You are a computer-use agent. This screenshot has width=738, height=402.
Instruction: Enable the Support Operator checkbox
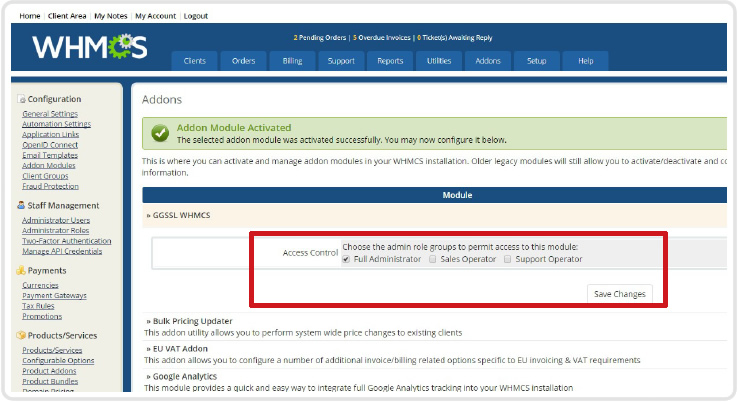click(507, 259)
